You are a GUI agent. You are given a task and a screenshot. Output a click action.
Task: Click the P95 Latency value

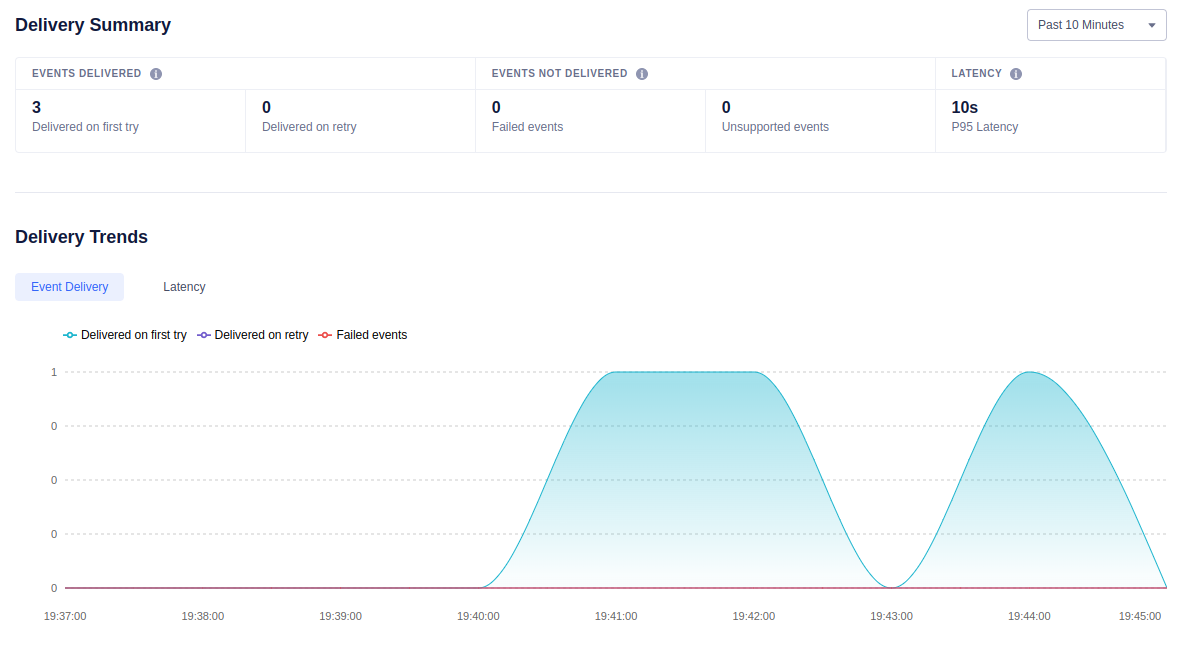coord(963,107)
